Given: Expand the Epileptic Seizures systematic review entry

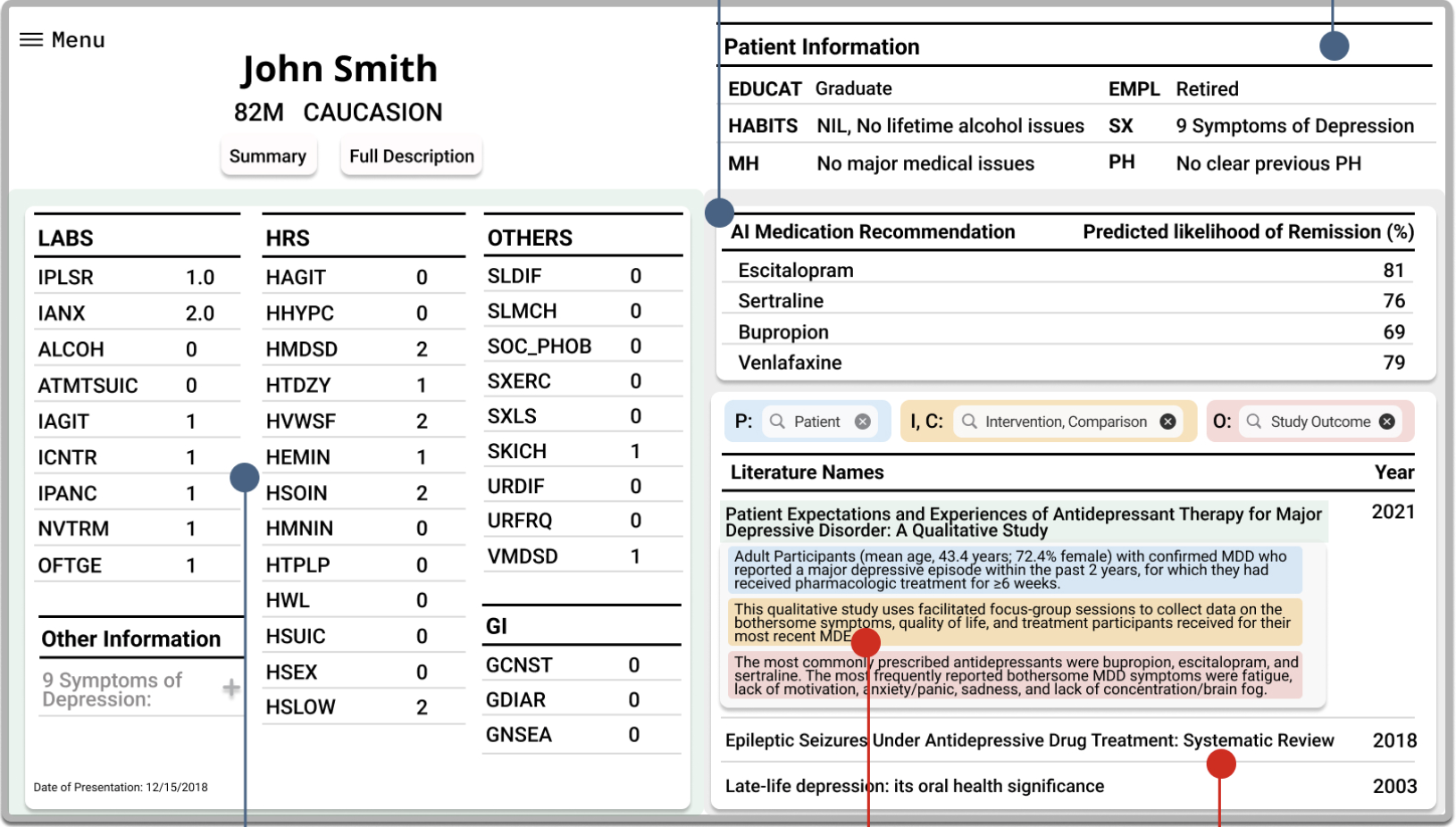Looking at the screenshot, I should tap(1029, 740).
